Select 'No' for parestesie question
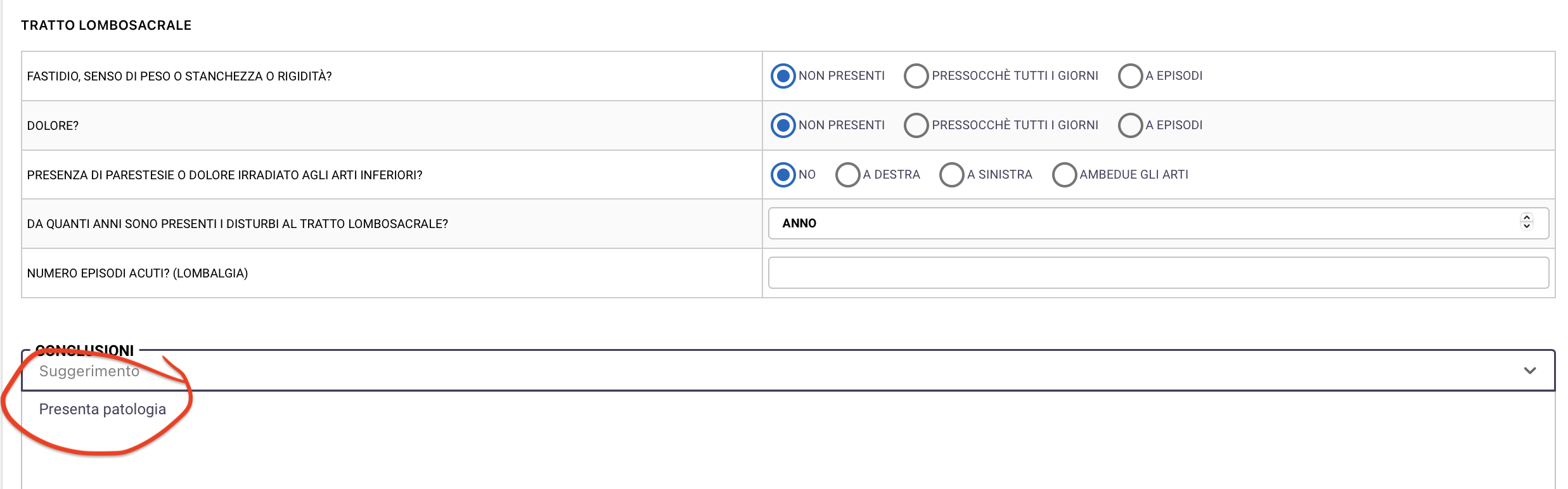This screenshot has height=489, width=1568. tap(783, 175)
